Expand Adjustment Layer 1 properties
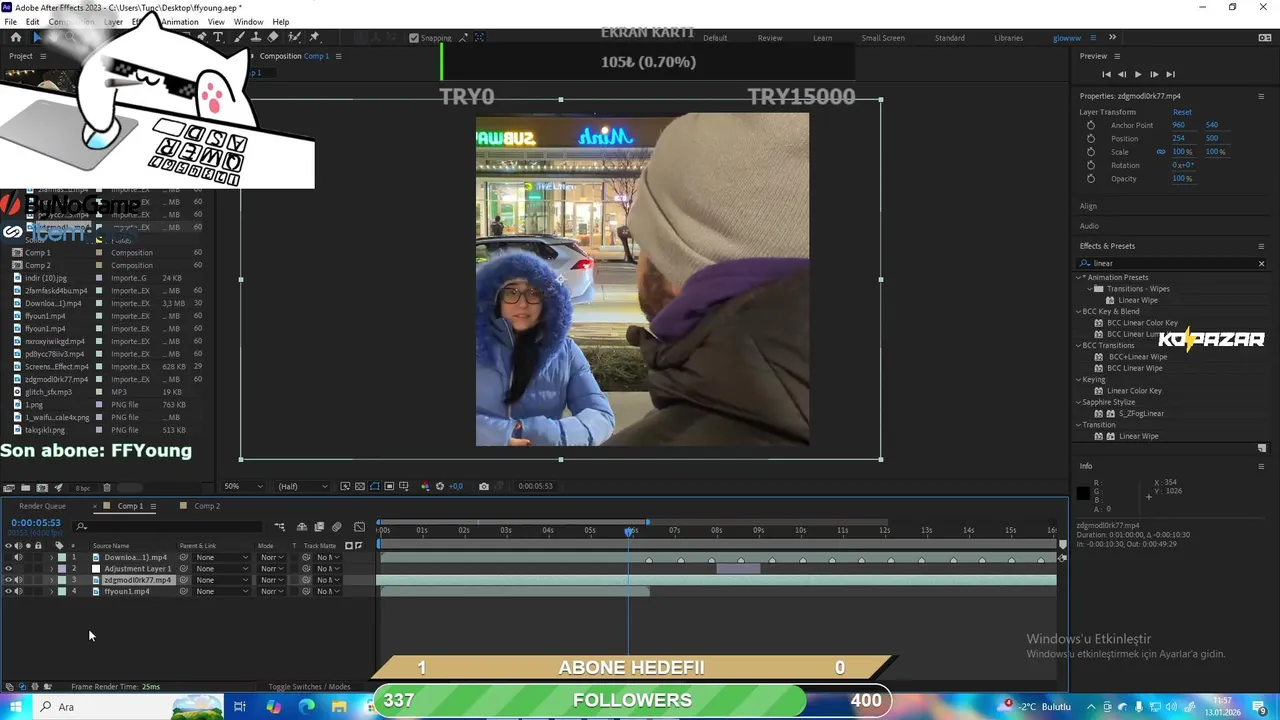 51,569
